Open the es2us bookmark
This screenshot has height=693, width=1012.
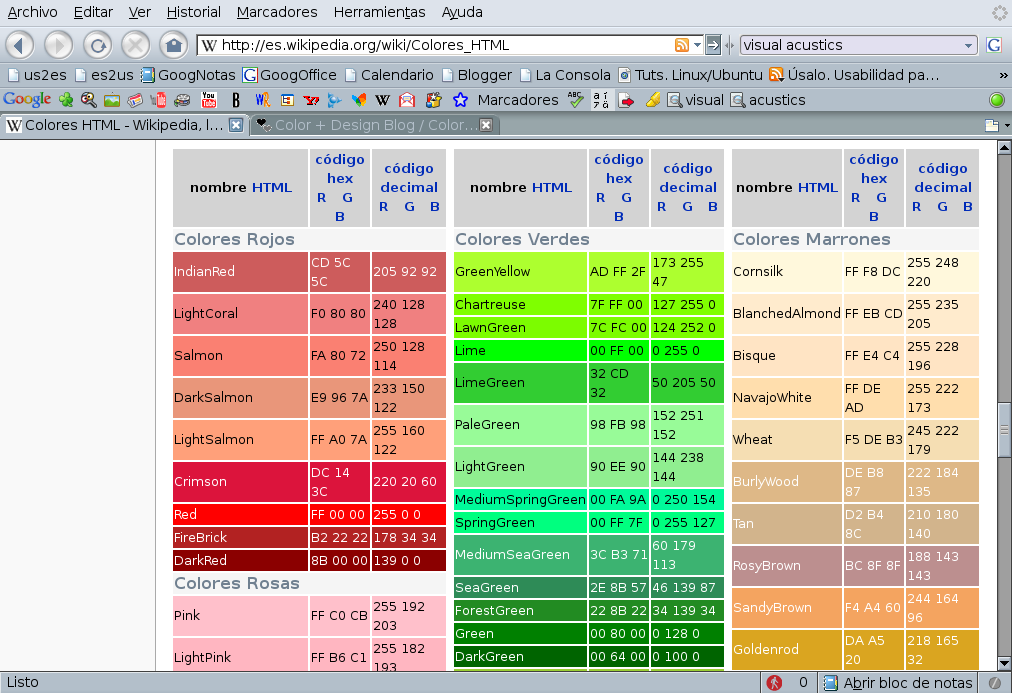(x=105, y=75)
